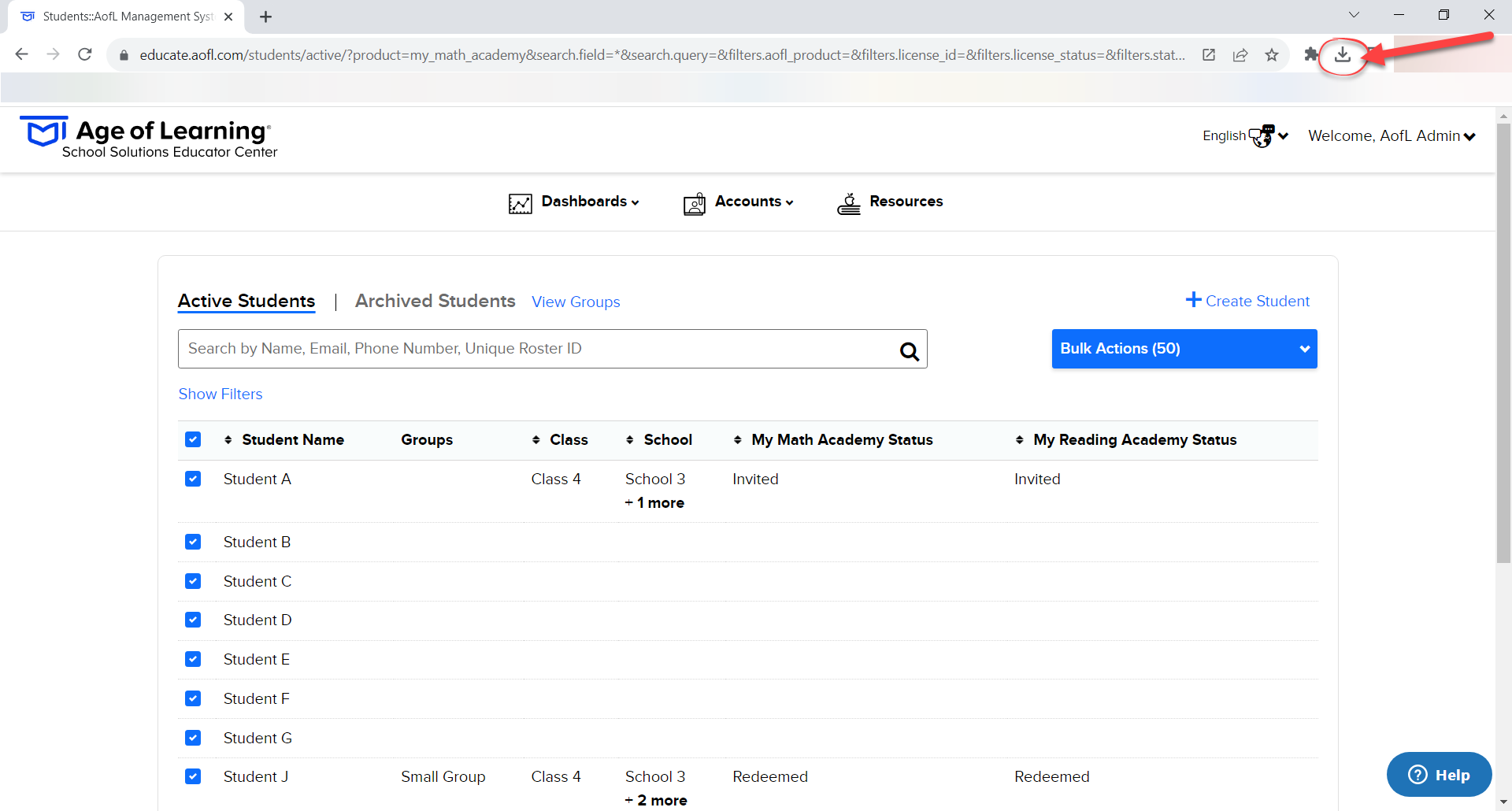Screen dimensions: 1512x811
Task: Open the browser downloads icon
Action: click(1343, 54)
